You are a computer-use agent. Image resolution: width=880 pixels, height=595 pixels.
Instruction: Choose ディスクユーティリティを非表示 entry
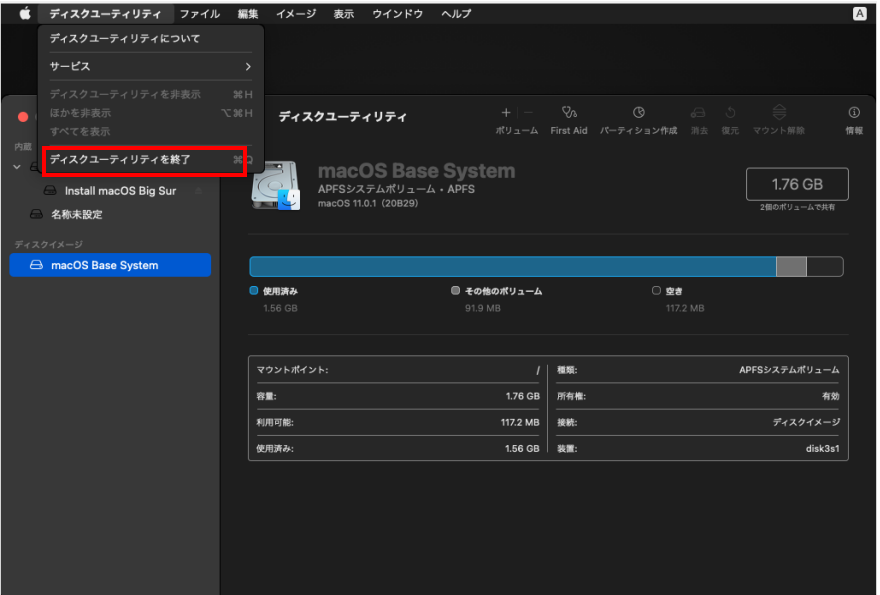point(150,94)
